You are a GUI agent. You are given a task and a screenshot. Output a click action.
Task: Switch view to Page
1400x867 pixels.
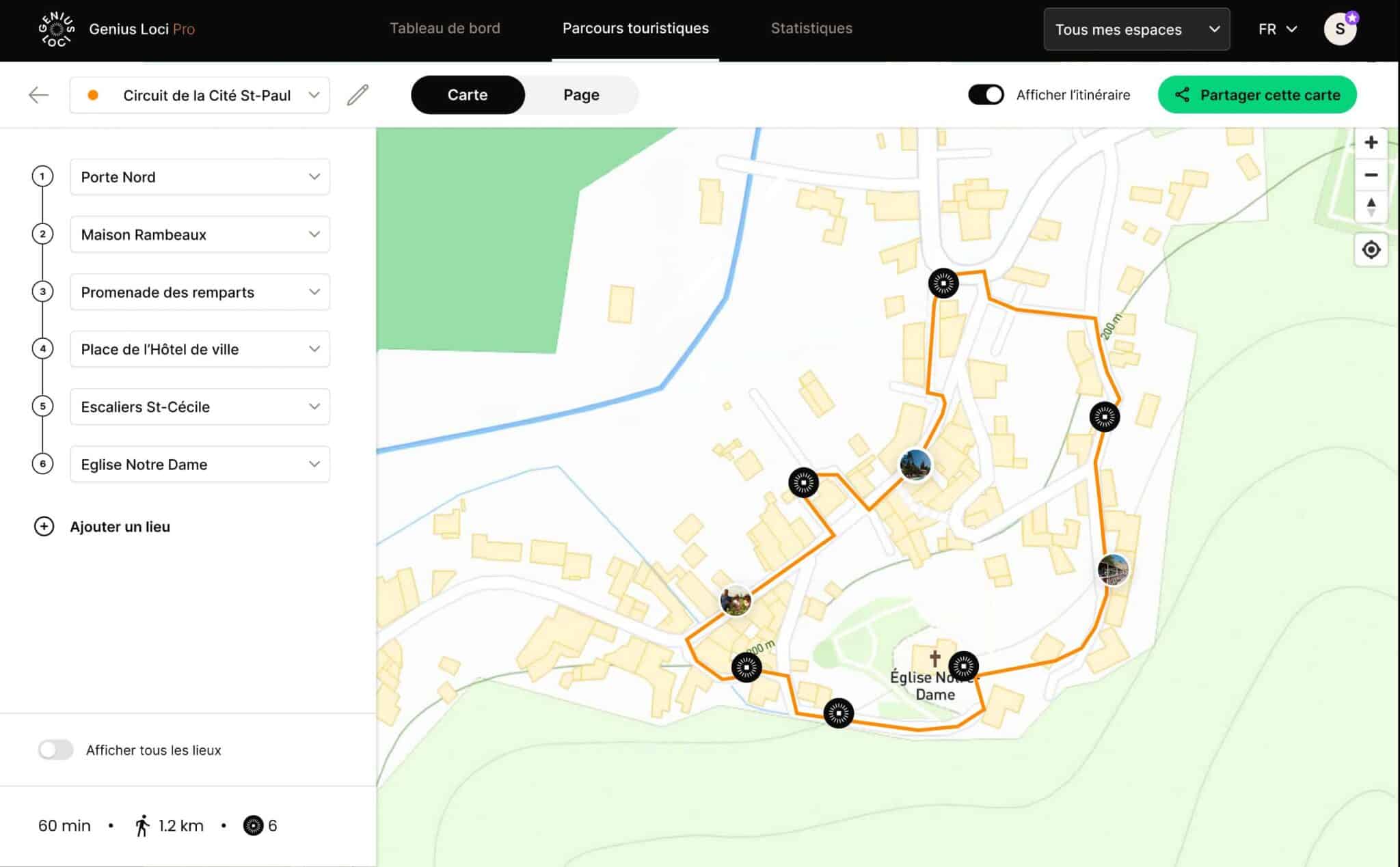(x=581, y=95)
